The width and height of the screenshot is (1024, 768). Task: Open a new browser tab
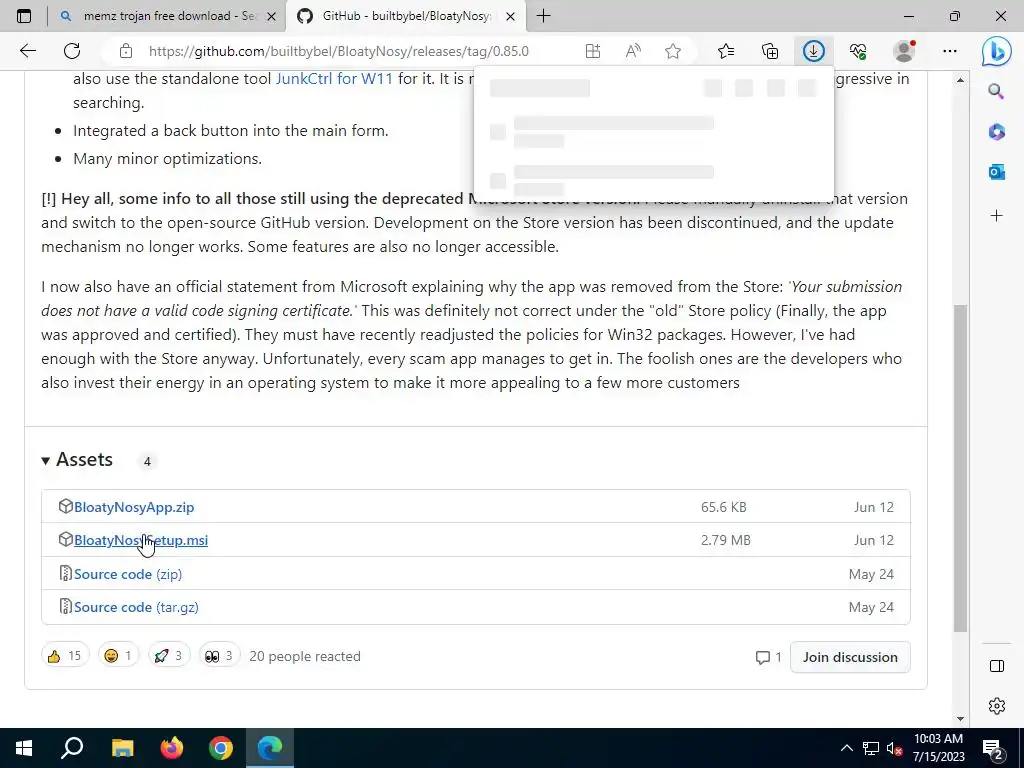point(543,16)
